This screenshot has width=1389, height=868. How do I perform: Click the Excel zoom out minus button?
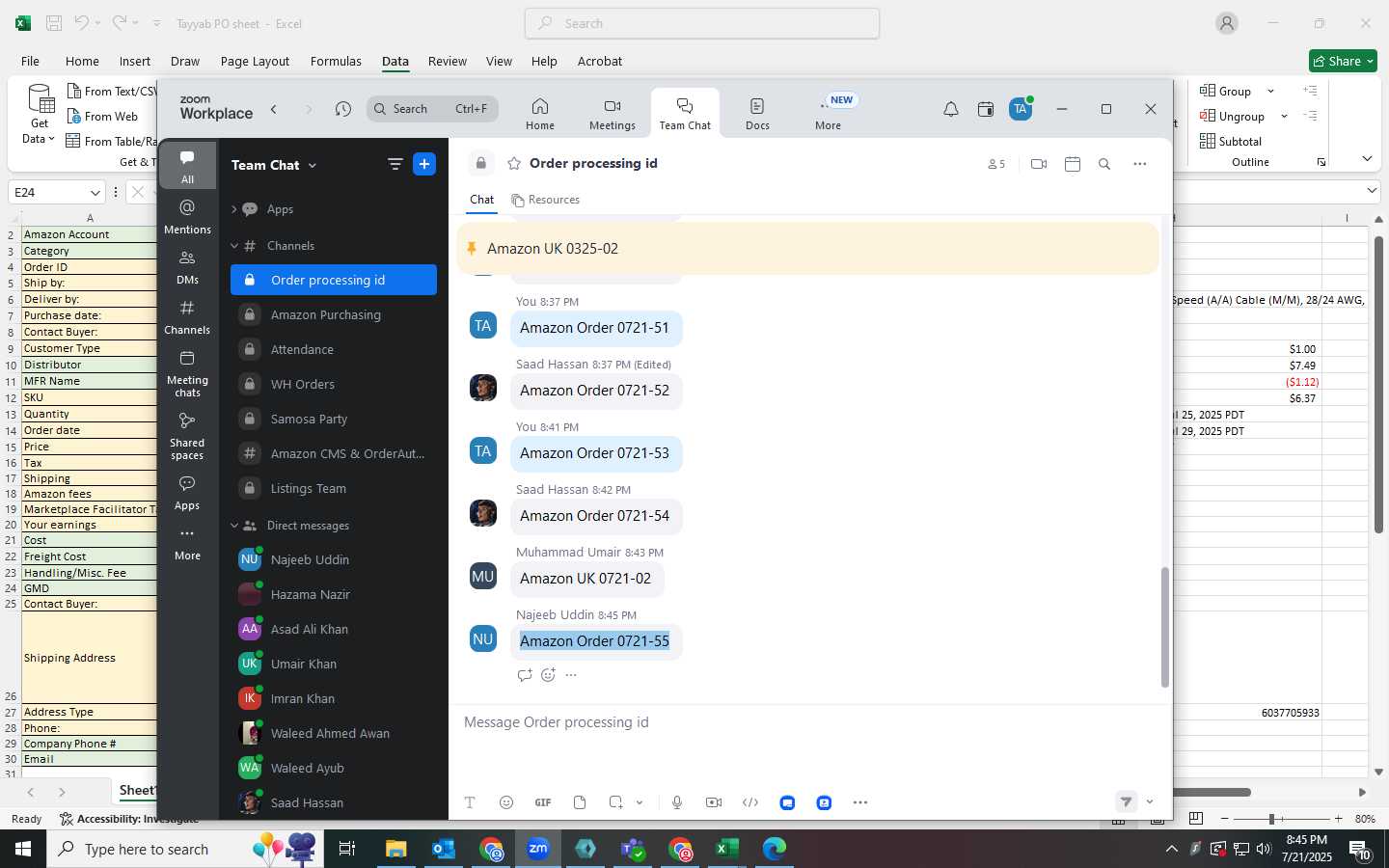1224,819
